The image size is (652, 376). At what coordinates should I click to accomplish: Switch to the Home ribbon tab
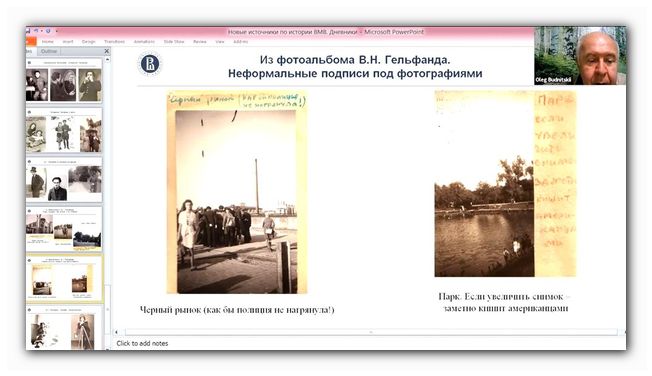click(x=47, y=42)
